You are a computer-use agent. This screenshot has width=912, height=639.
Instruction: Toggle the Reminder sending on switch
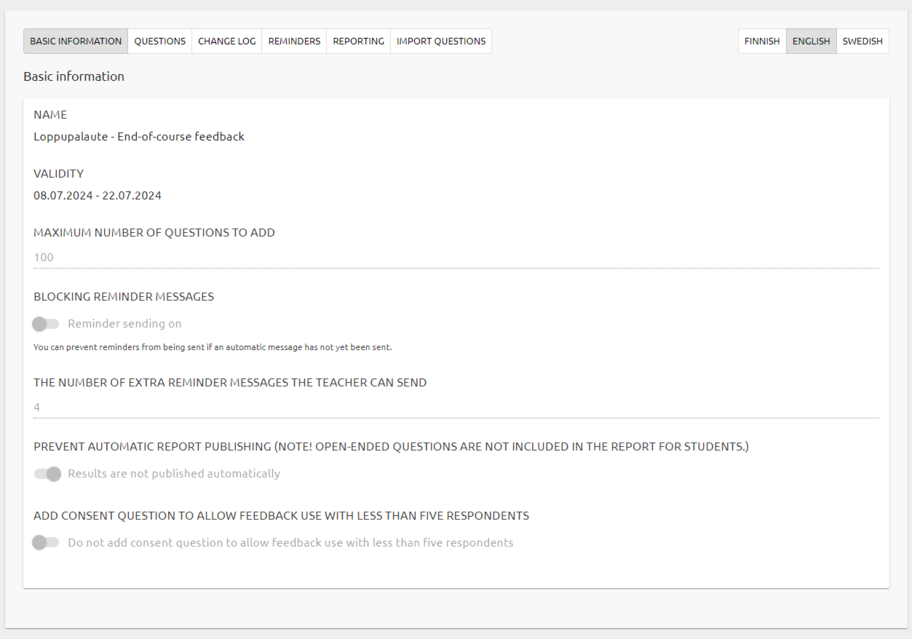tap(46, 324)
